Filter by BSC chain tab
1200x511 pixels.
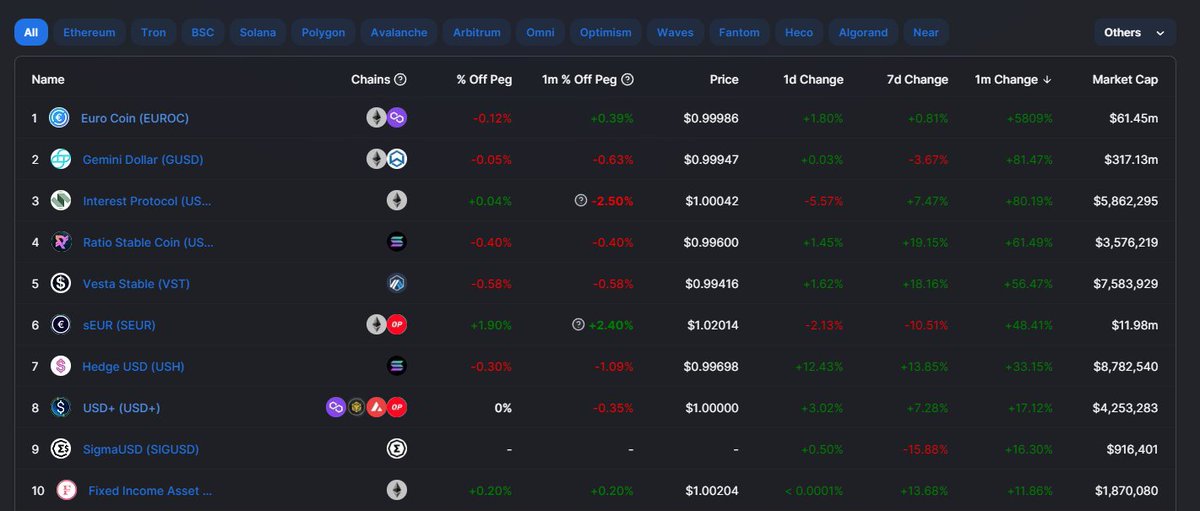pos(203,33)
